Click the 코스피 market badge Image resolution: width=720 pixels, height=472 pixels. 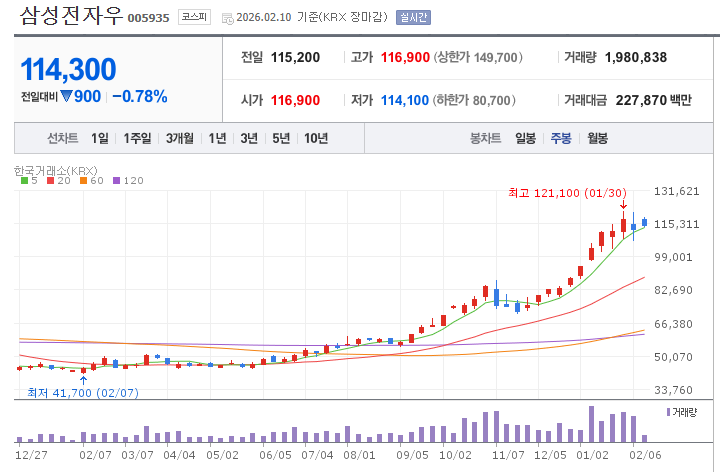tap(194, 17)
